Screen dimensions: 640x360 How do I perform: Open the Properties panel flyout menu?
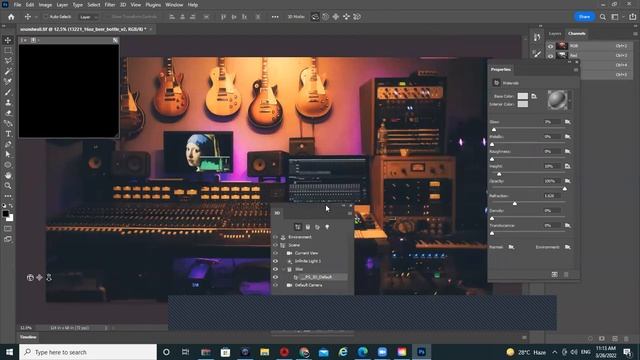click(x=576, y=70)
